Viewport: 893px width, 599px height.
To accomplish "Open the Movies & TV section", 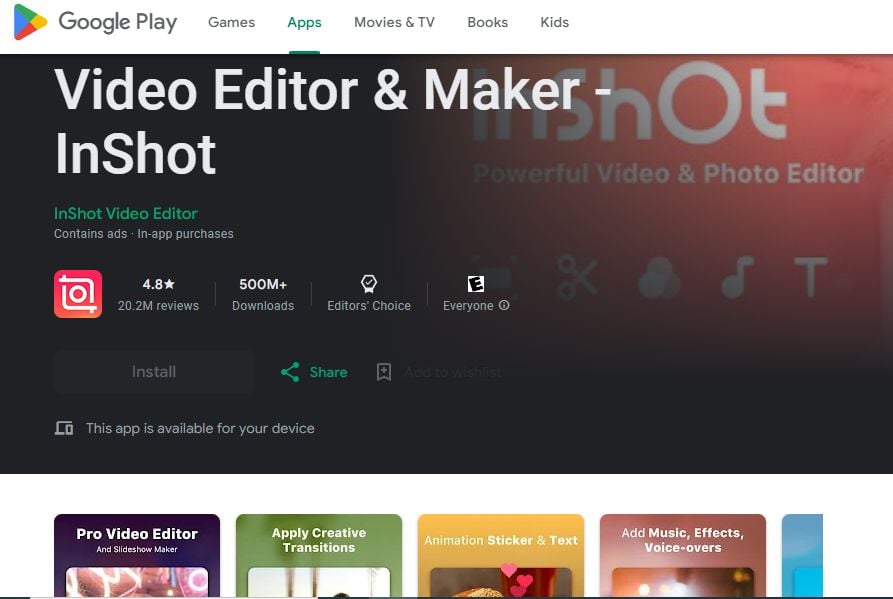I will pos(394,22).
